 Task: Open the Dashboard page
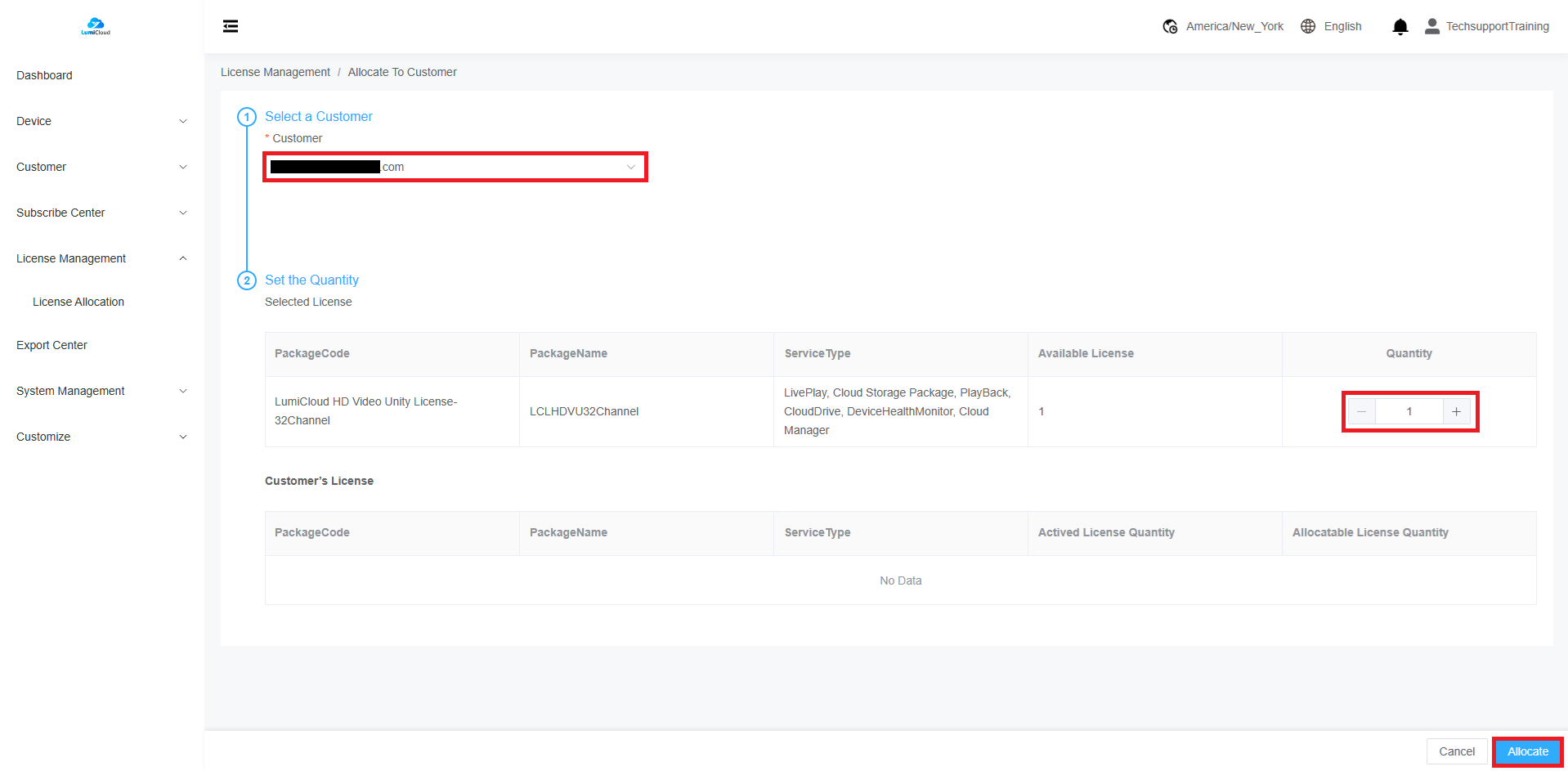click(44, 75)
